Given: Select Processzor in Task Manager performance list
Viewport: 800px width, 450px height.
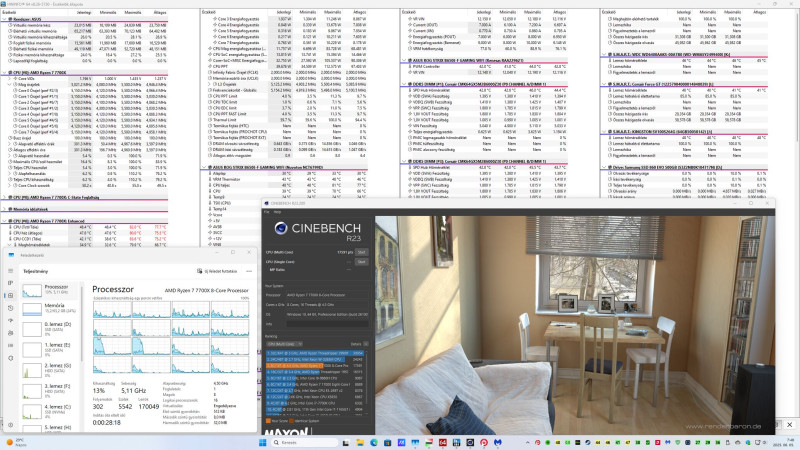Looking at the screenshot, I should 49,290.
